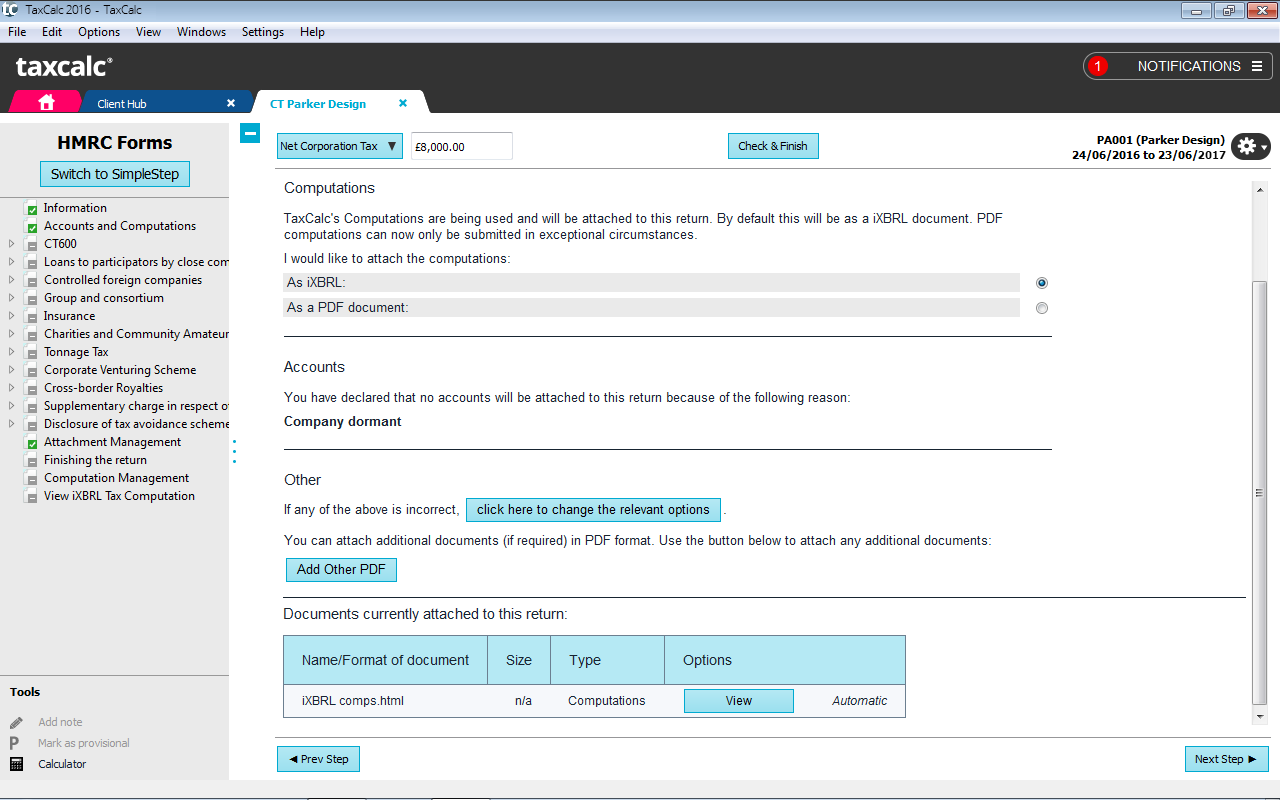
Task: View the iXBRL comps.html document
Action: [x=739, y=701]
